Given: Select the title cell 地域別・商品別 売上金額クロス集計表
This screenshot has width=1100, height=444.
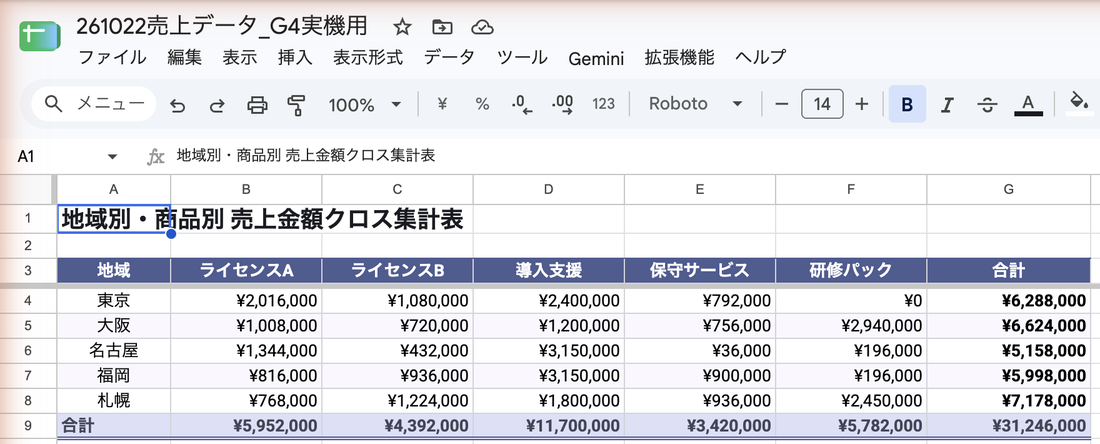Looking at the screenshot, I should pos(114,219).
